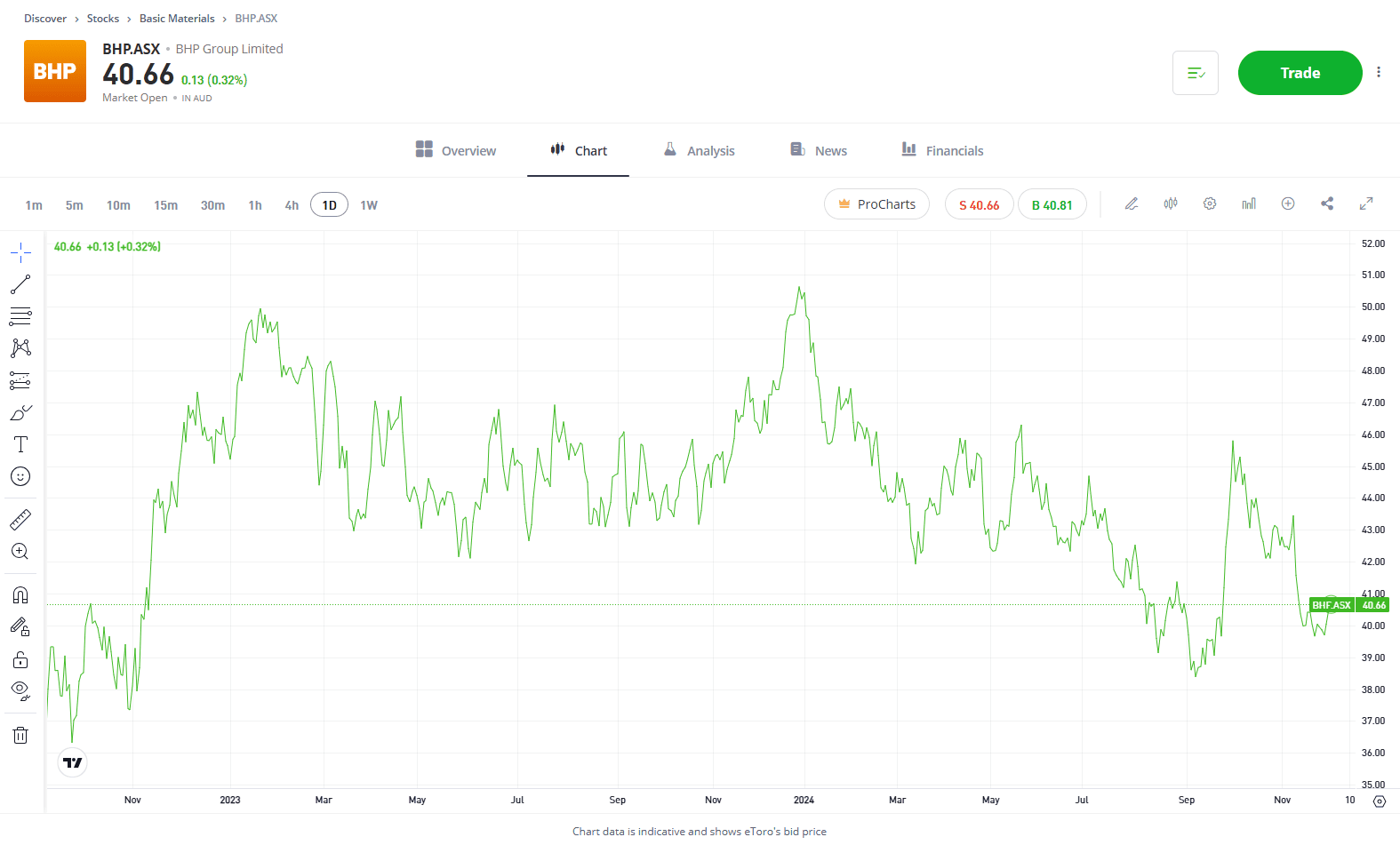Click the BHP.ASX price label on axis

[x=1332, y=605]
